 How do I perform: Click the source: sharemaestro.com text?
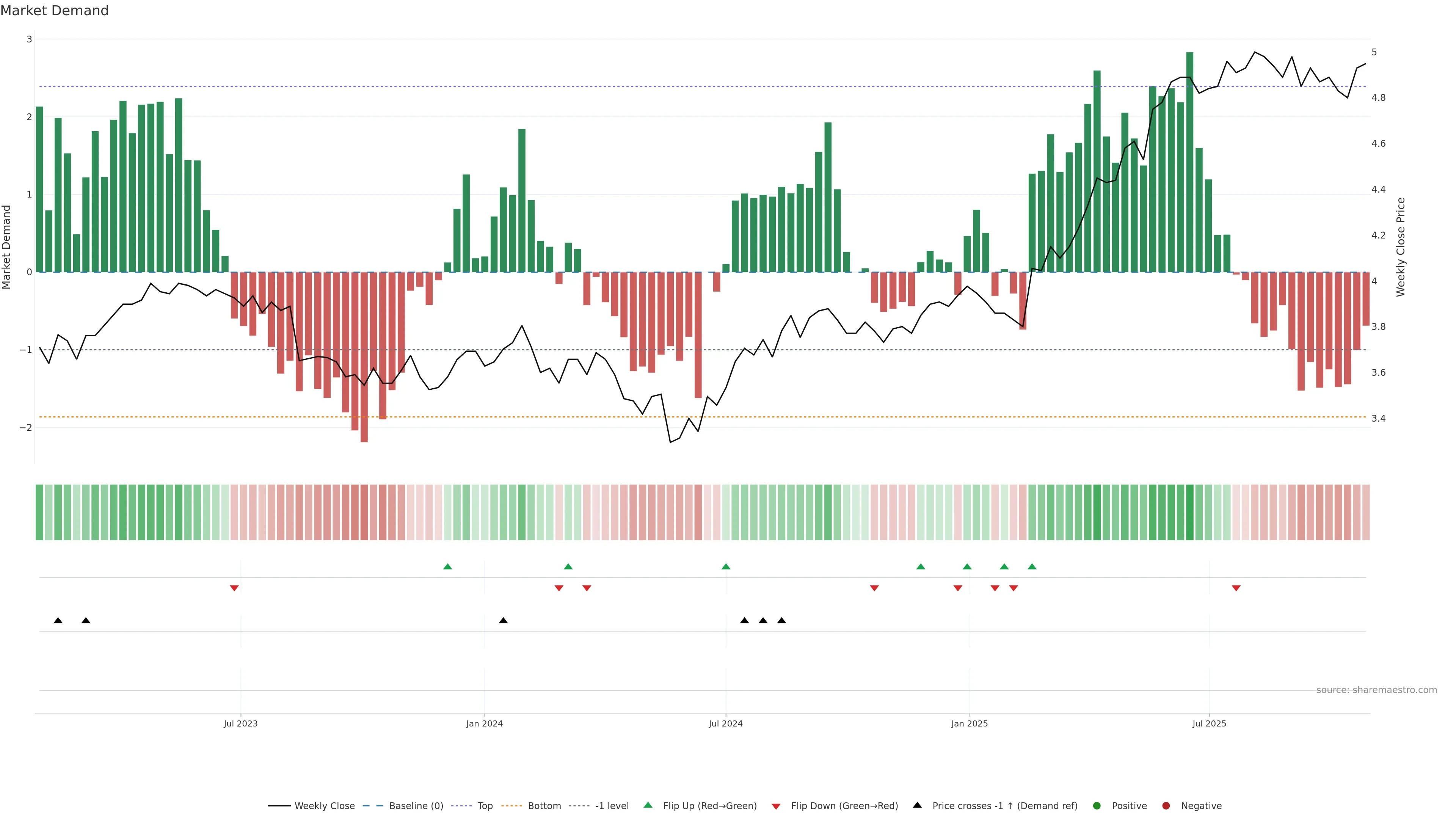click(x=1376, y=690)
